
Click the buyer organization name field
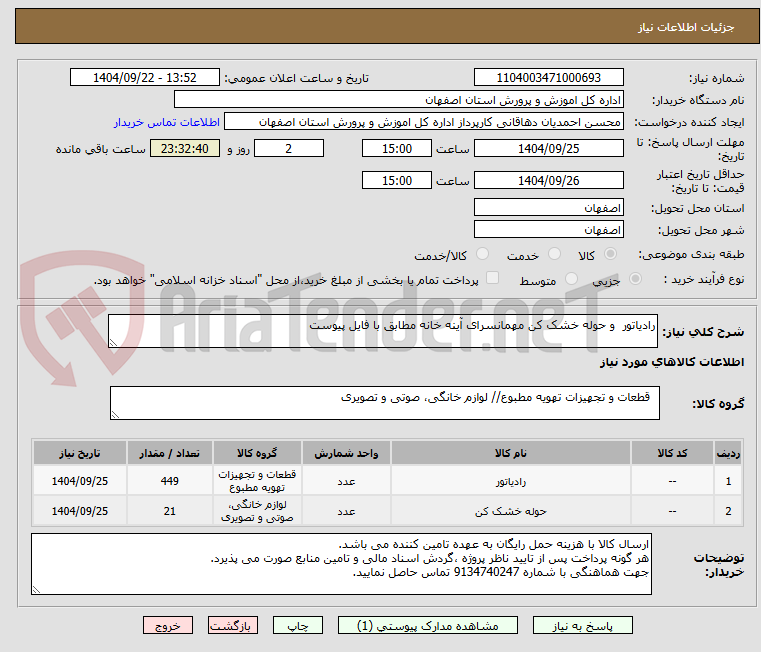[x=399, y=100]
